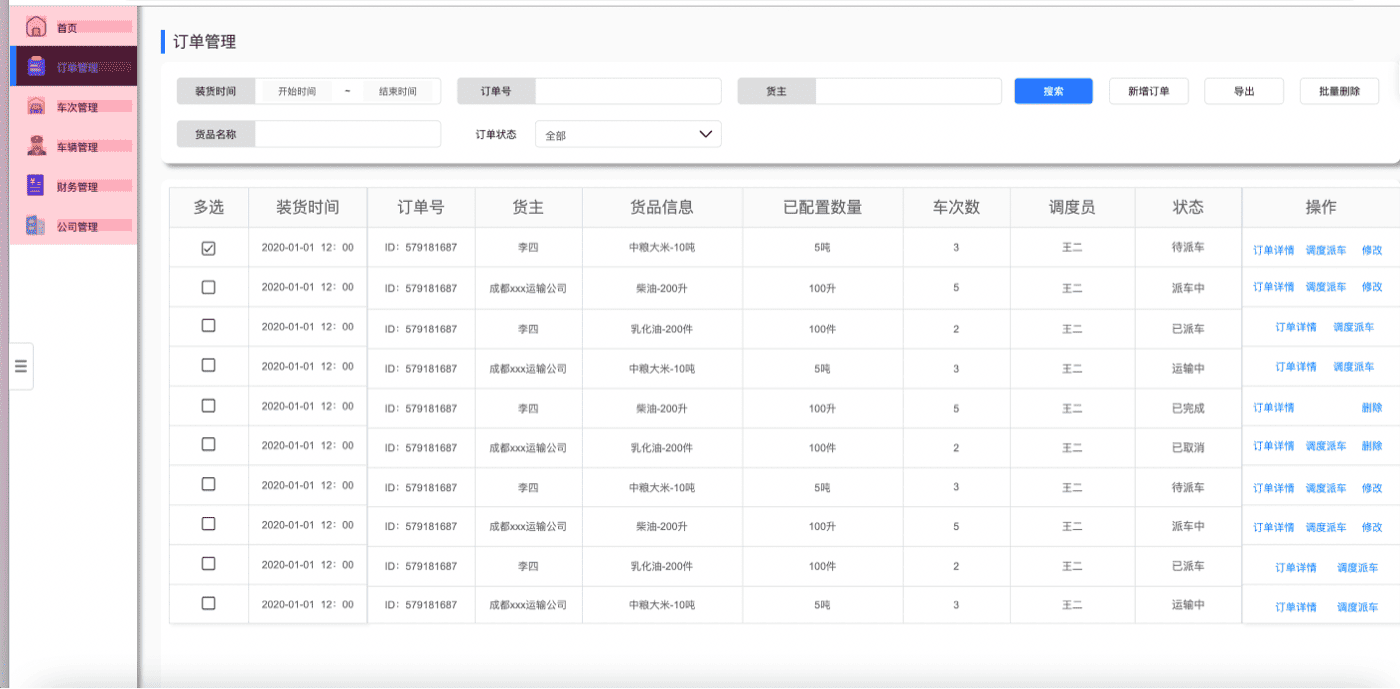This screenshot has height=689, width=1400.
Task: Click the 车辆管理 sidebar icon
Action: point(36,146)
